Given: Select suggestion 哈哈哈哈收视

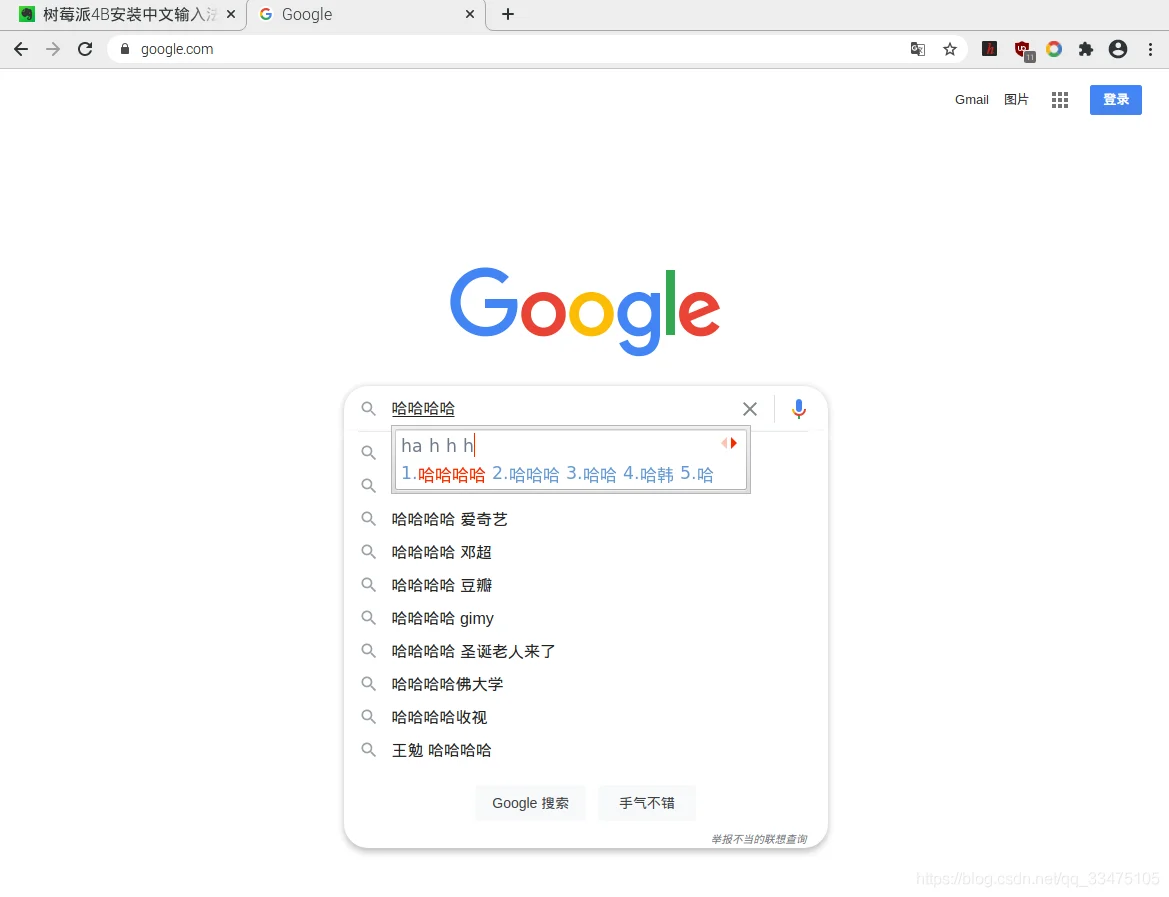Looking at the screenshot, I should [585, 717].
